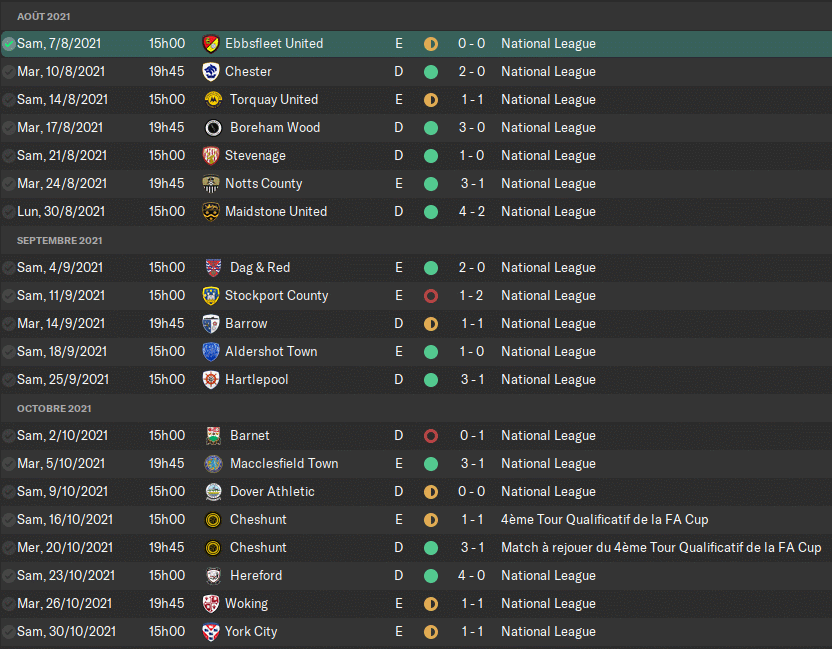Image resolution: width=832 pixels, height=649 pixels.
Task: Open the Torquay United team link
Action: pyautogui.click(x=273, y=100)
